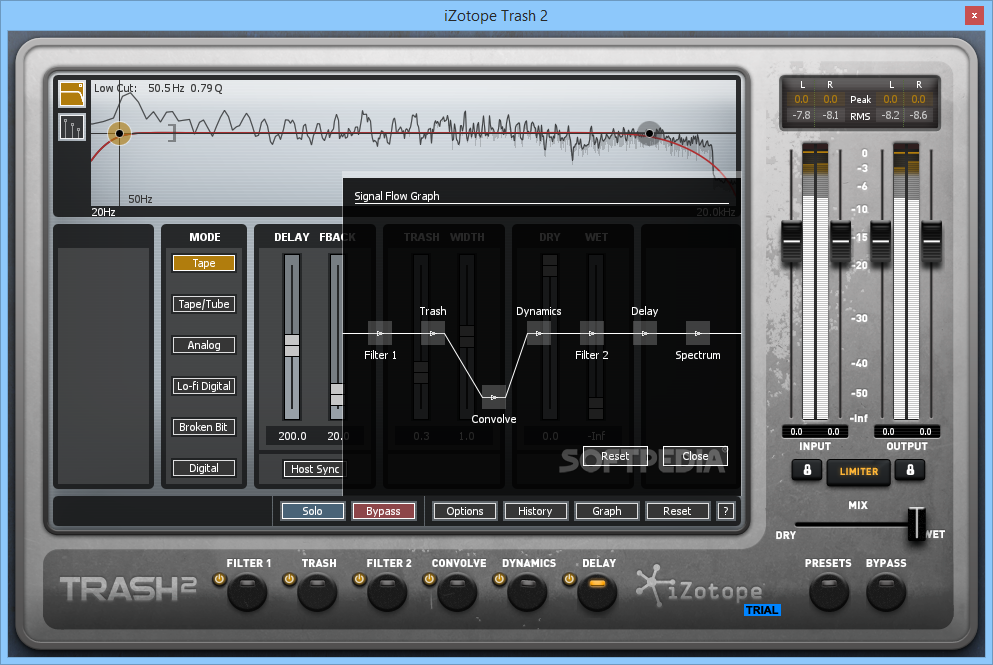Toggle the Host Sync button

click(315, 469)
